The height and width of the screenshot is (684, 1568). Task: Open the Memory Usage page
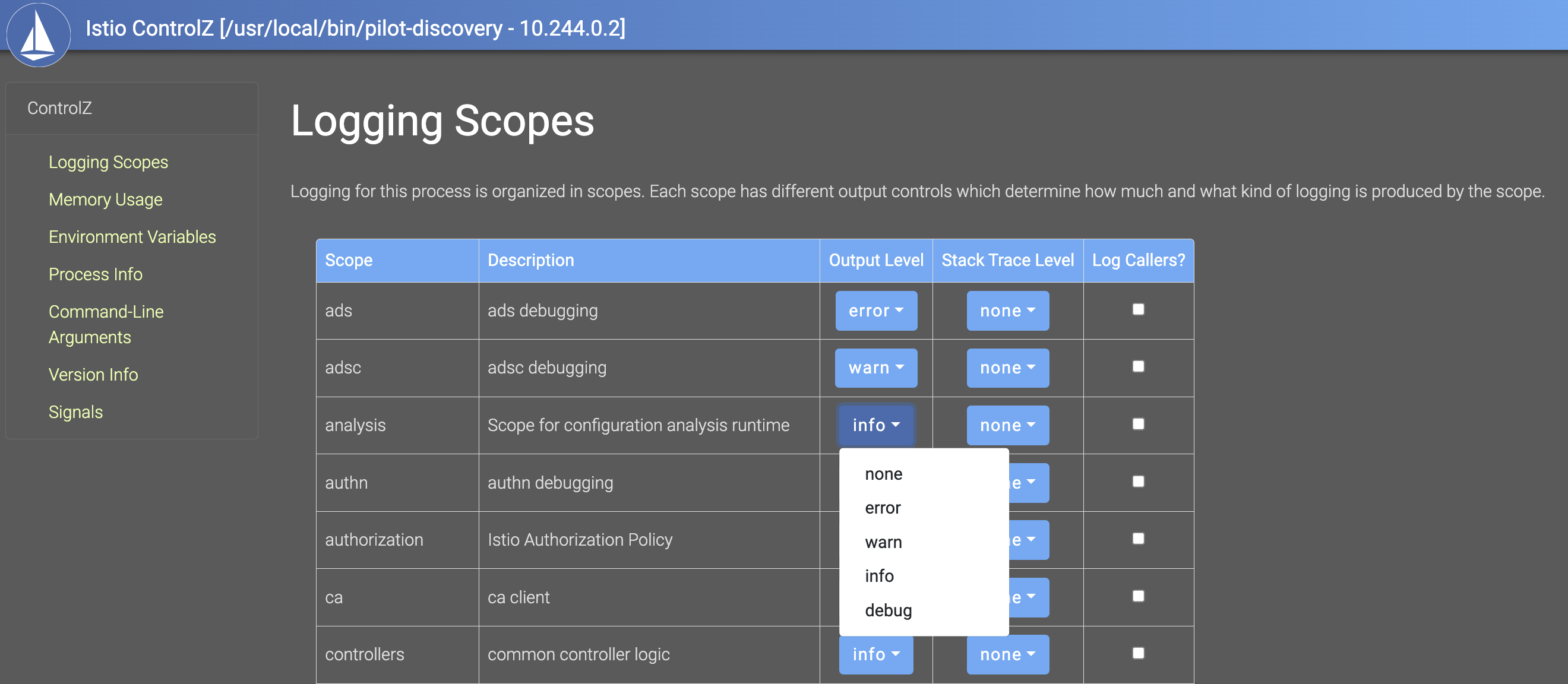click(x=105, y=199)
